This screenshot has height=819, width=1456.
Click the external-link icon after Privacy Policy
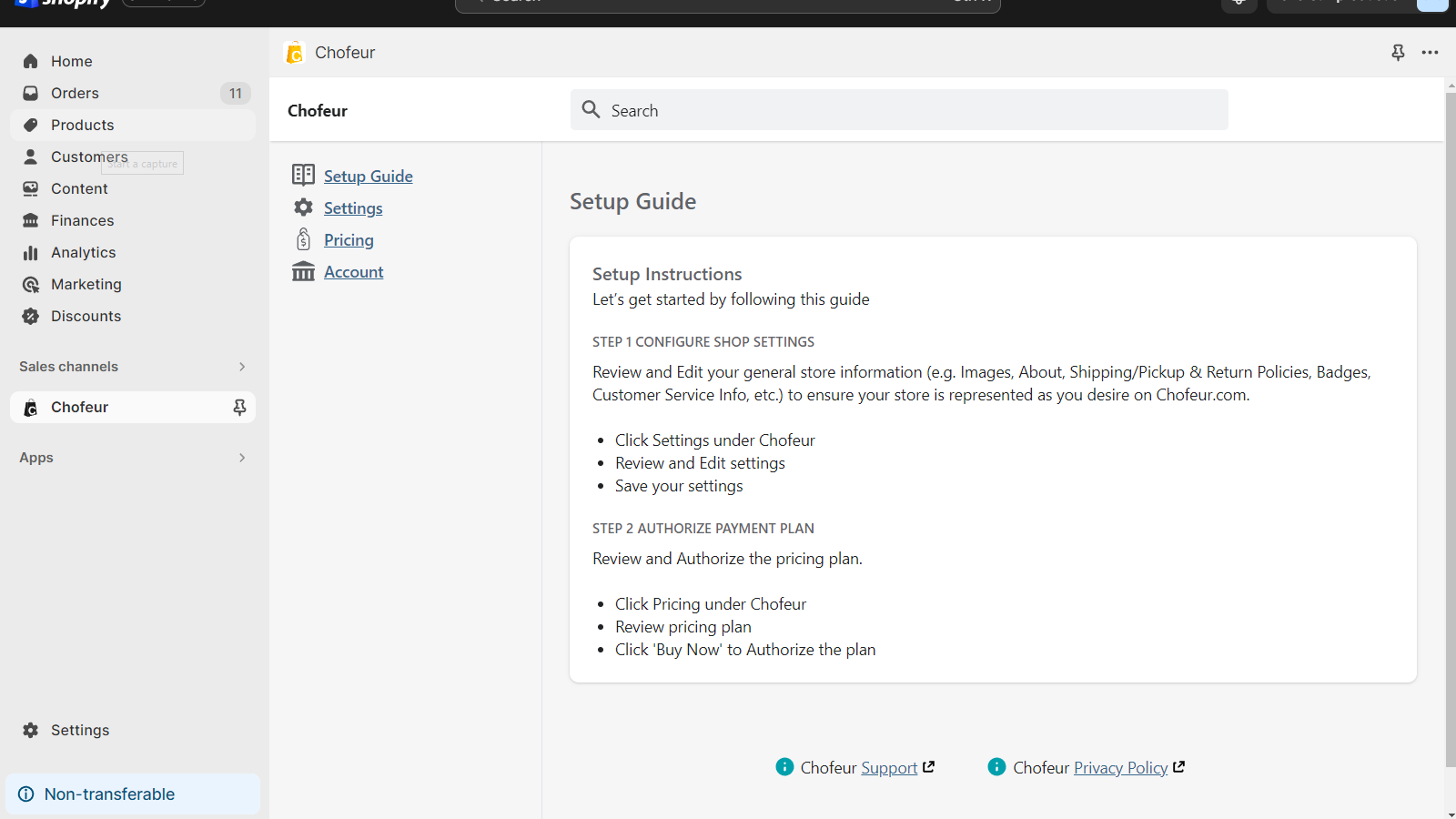click(x=1179, y=767)
